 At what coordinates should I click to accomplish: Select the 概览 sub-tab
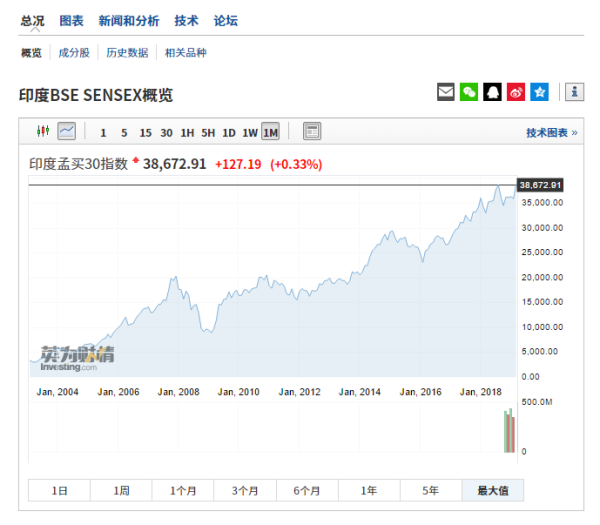[31, 53]
